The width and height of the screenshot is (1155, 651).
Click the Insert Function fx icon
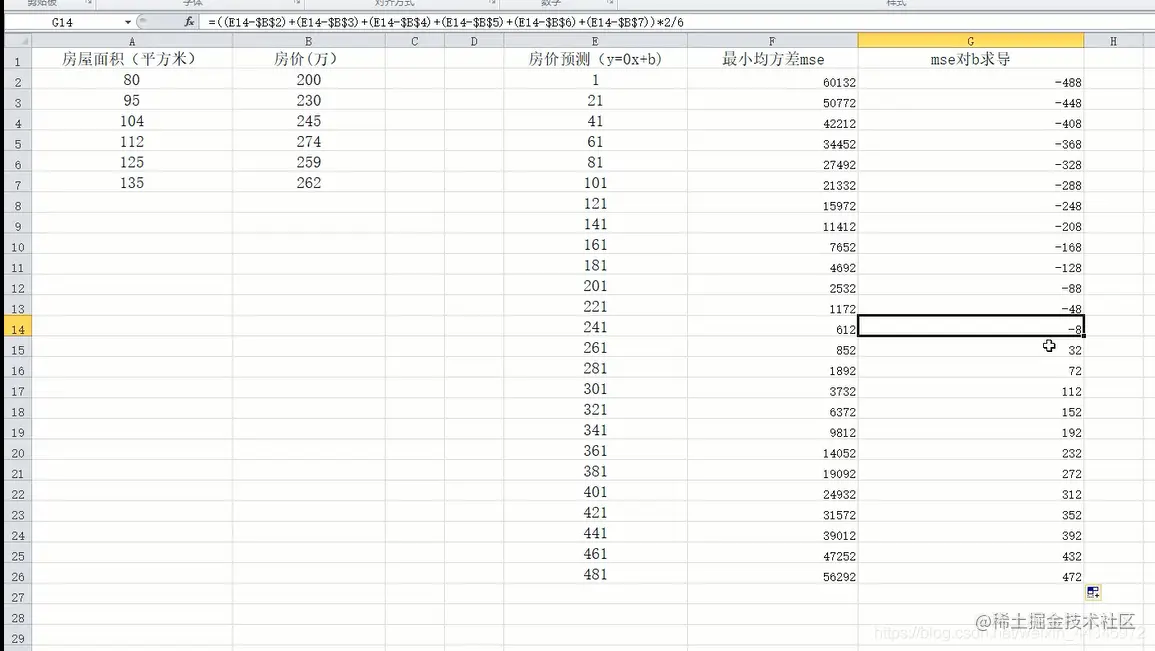[x=189, y=22]
